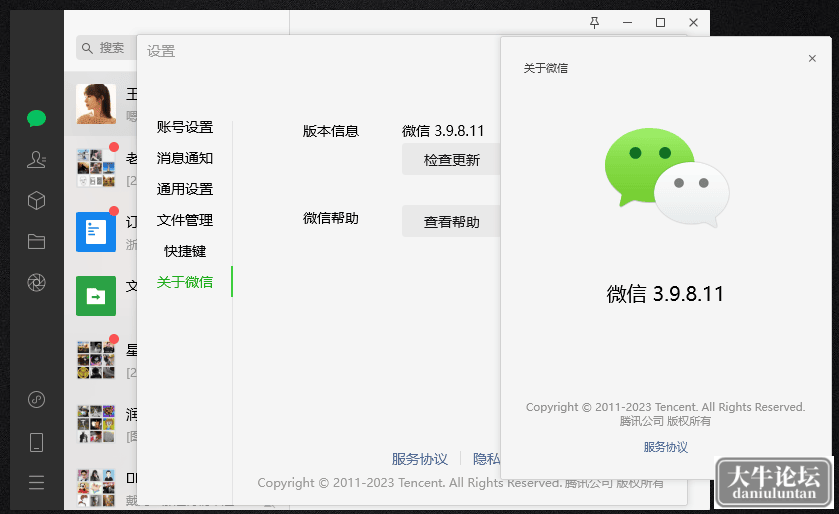
Task: Open 服务协议 link in settings window
Action: [x=420, y=459]
